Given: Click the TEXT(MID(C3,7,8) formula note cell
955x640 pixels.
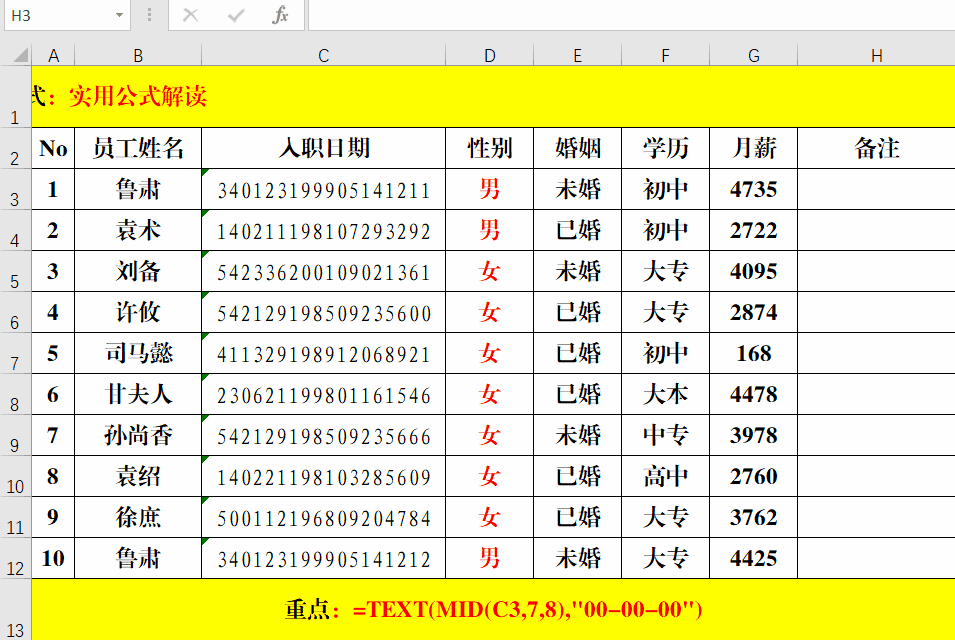Looking at the screenshot, I should [x=493, y=610].
